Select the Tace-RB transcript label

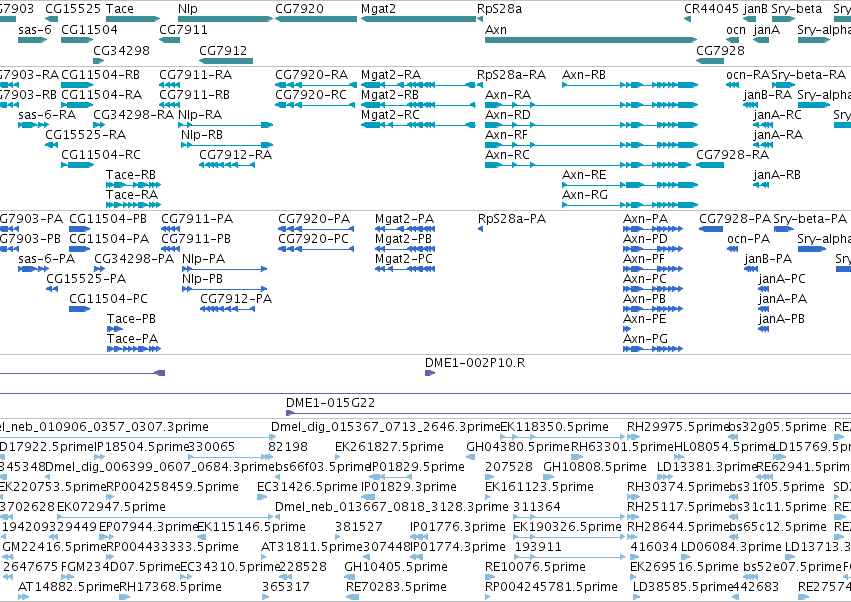[131, 175]
